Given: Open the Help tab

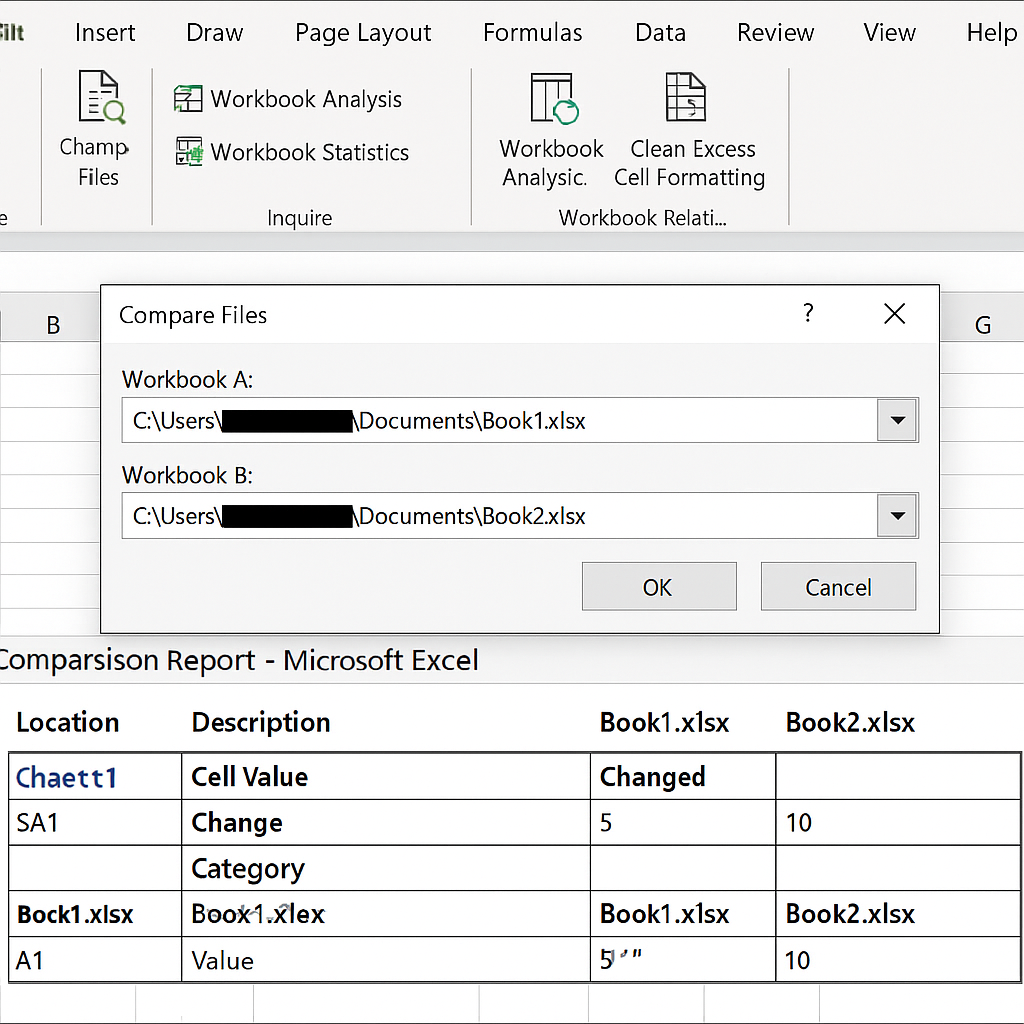Looking at the screenshot, I should click(991, 33).
